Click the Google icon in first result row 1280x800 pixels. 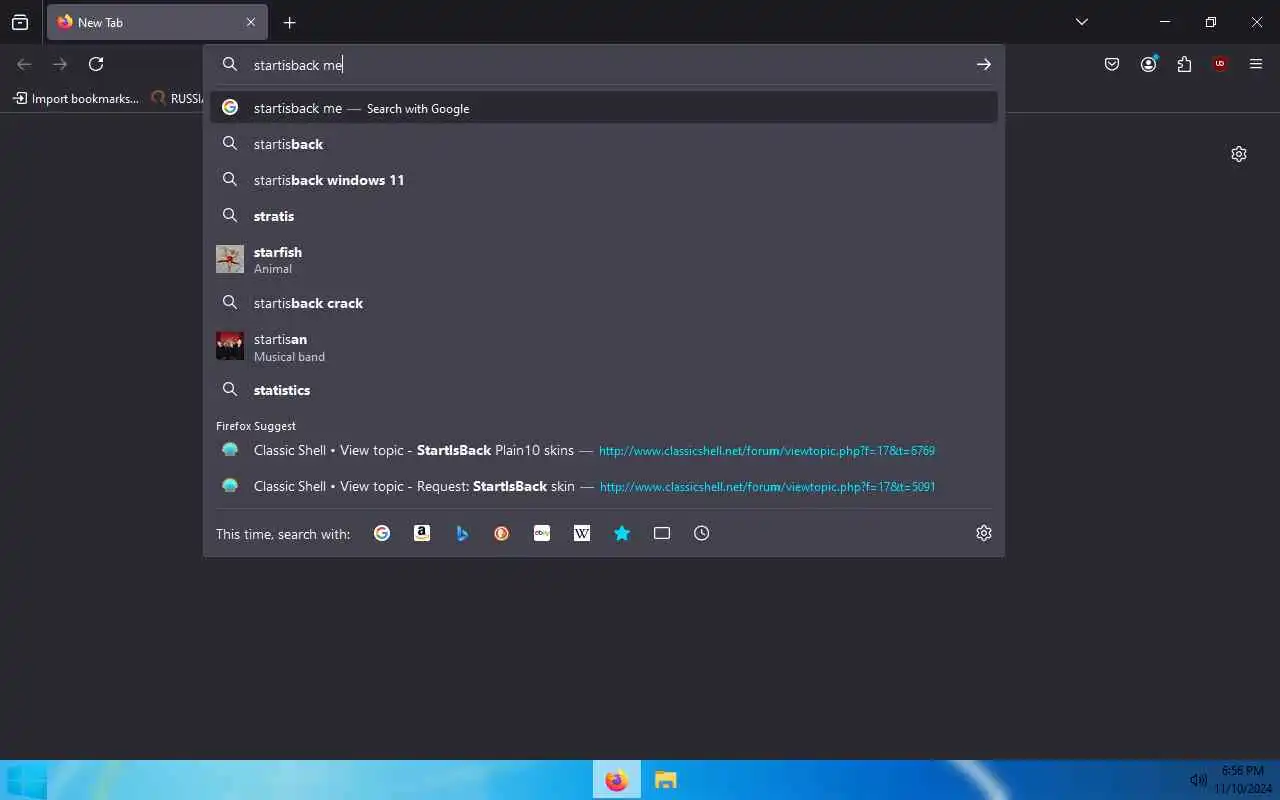[230, 107]
